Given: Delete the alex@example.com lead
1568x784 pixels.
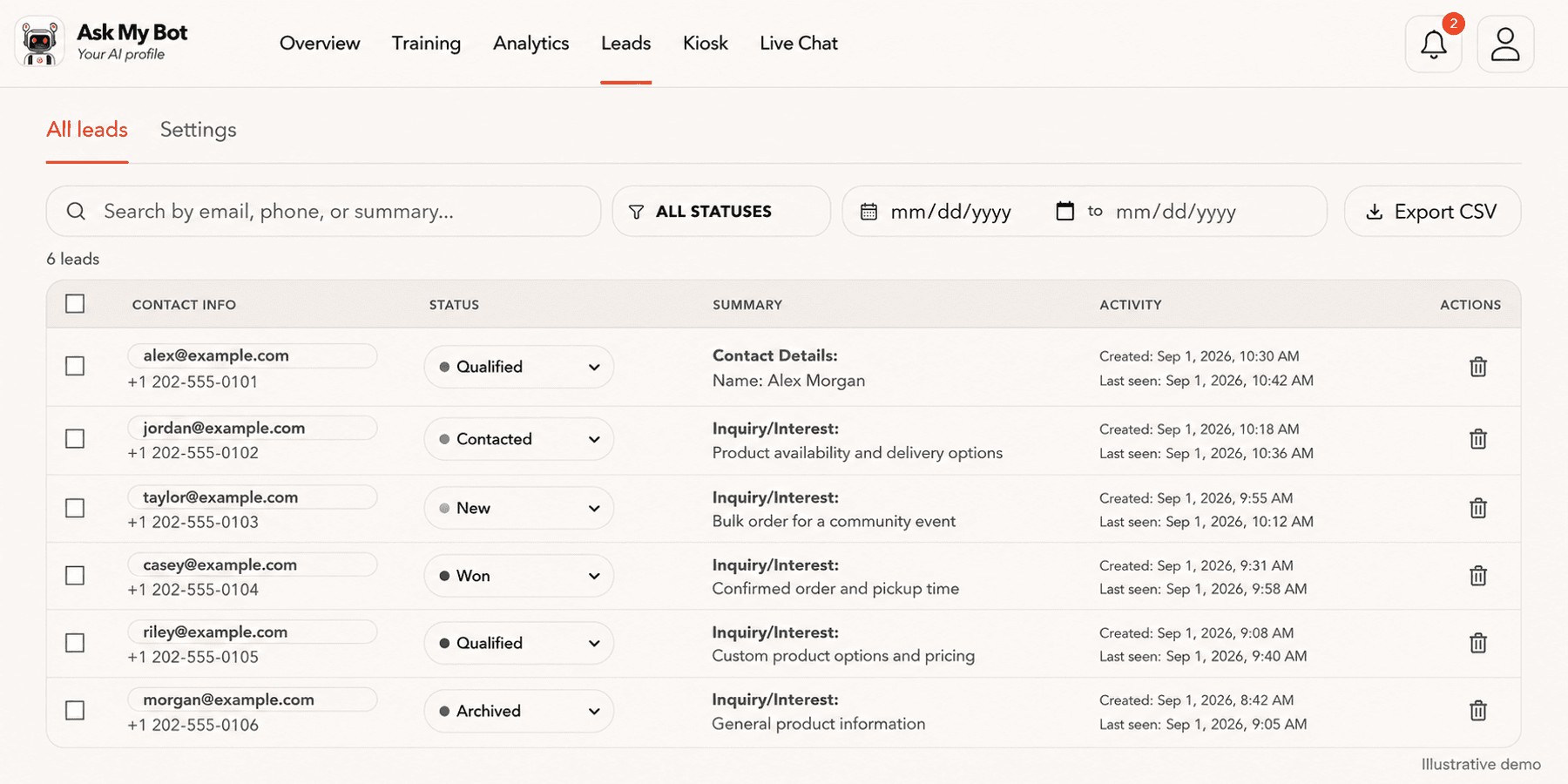Looking at the screenshot, I should click(x=1478, y=367).
